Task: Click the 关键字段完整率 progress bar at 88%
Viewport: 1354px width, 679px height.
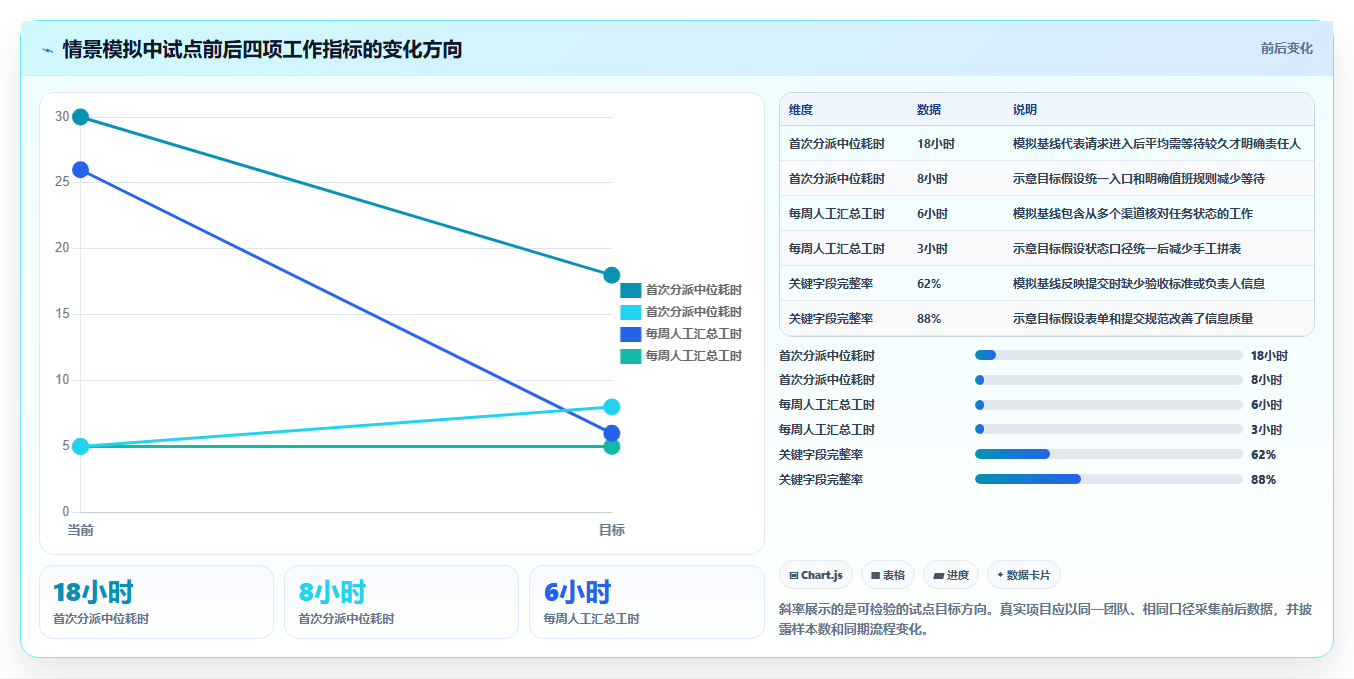Action: click(x=1109, y=479)
